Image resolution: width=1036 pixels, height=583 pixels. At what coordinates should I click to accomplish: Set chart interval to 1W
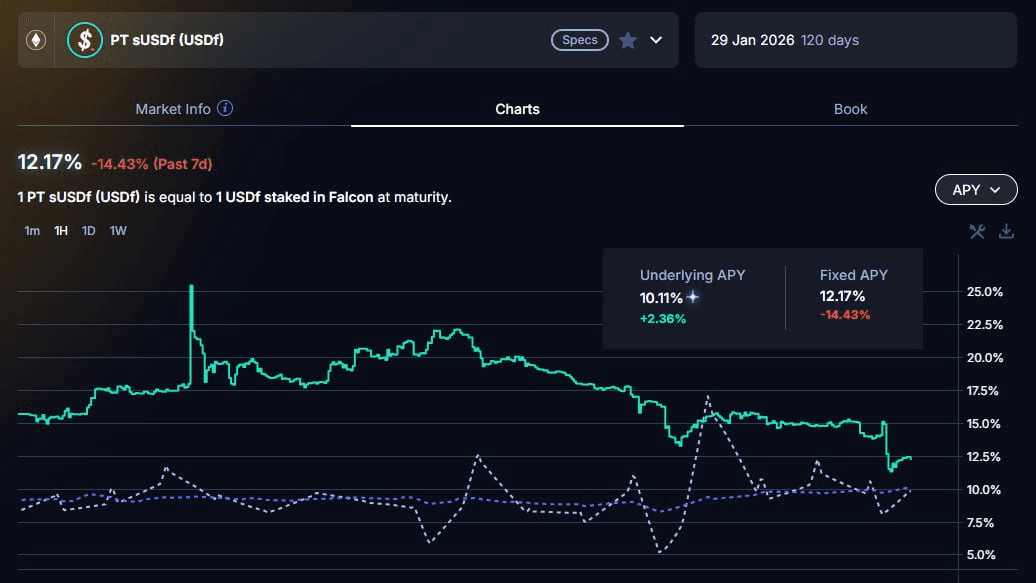point(118,231)
